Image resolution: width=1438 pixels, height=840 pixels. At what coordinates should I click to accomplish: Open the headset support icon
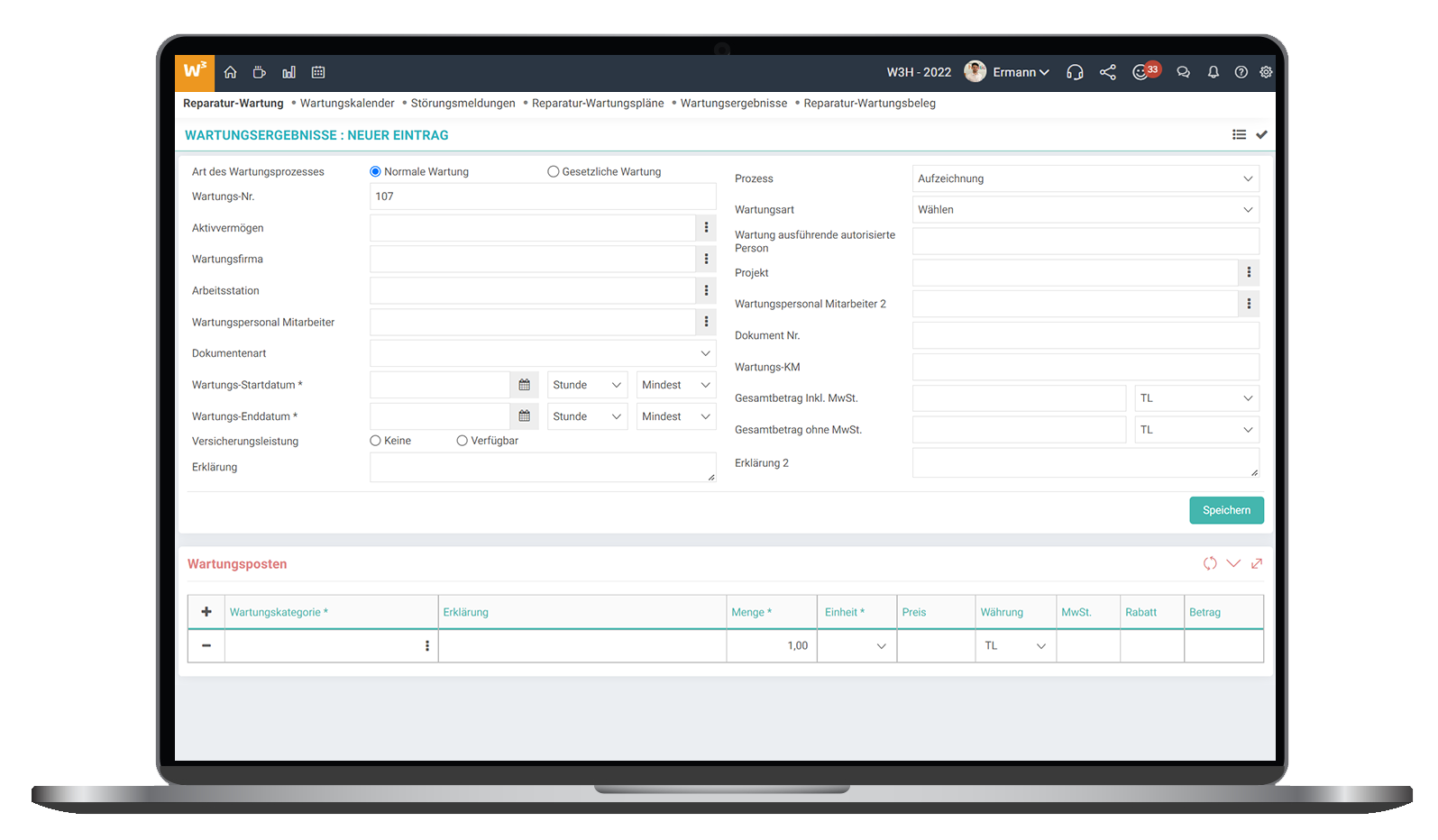1075,72
